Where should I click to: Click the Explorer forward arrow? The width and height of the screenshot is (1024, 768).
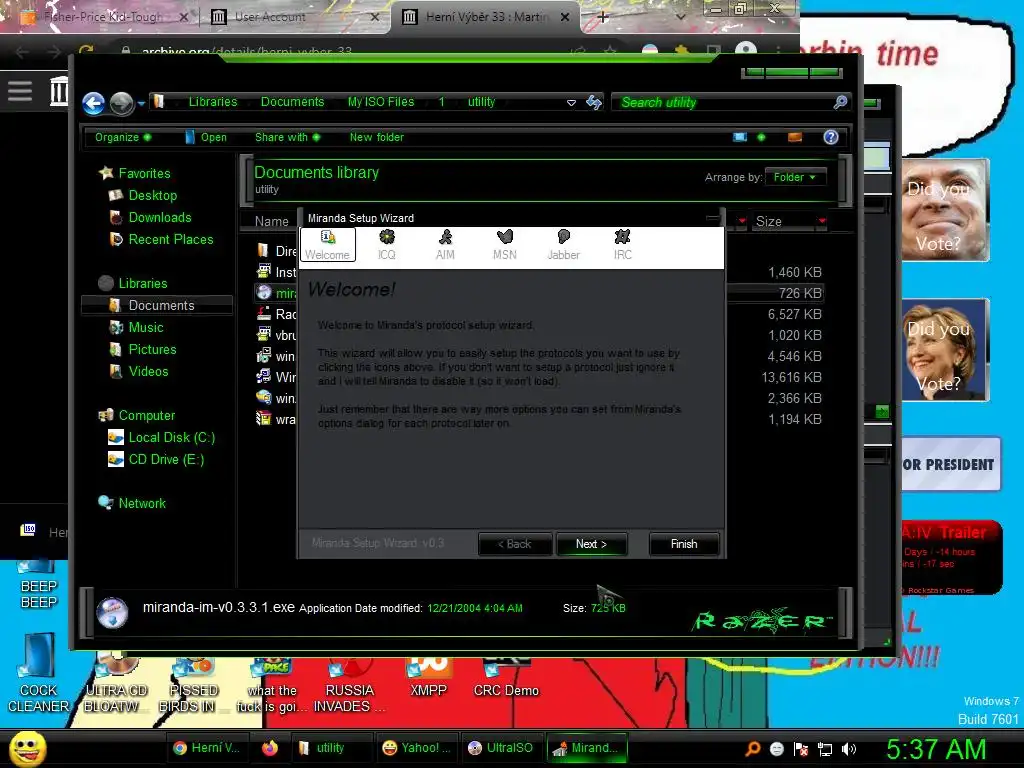[121, 103]
